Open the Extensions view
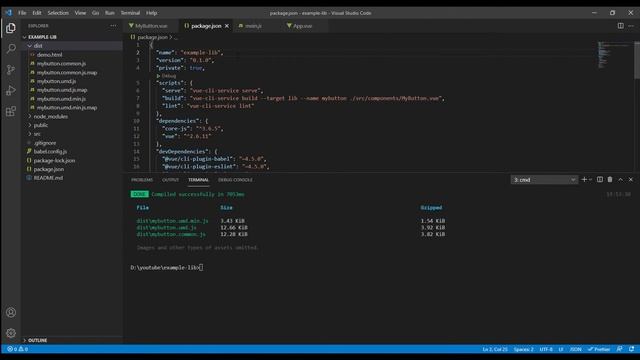The image size is (640, 360). coord(11,111)
